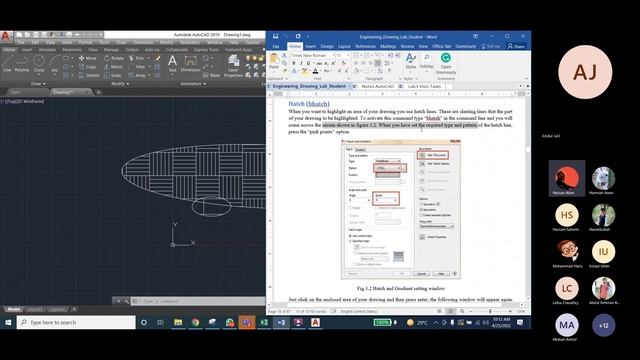
Task: Show the +12 more participants
Action: click(603, 325)
